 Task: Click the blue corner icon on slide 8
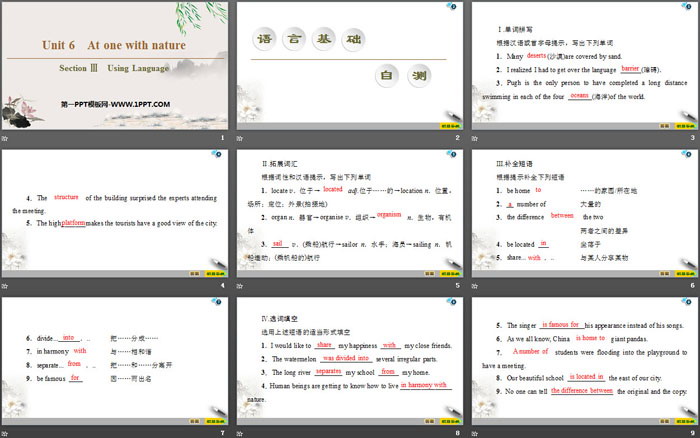point(452,302)
